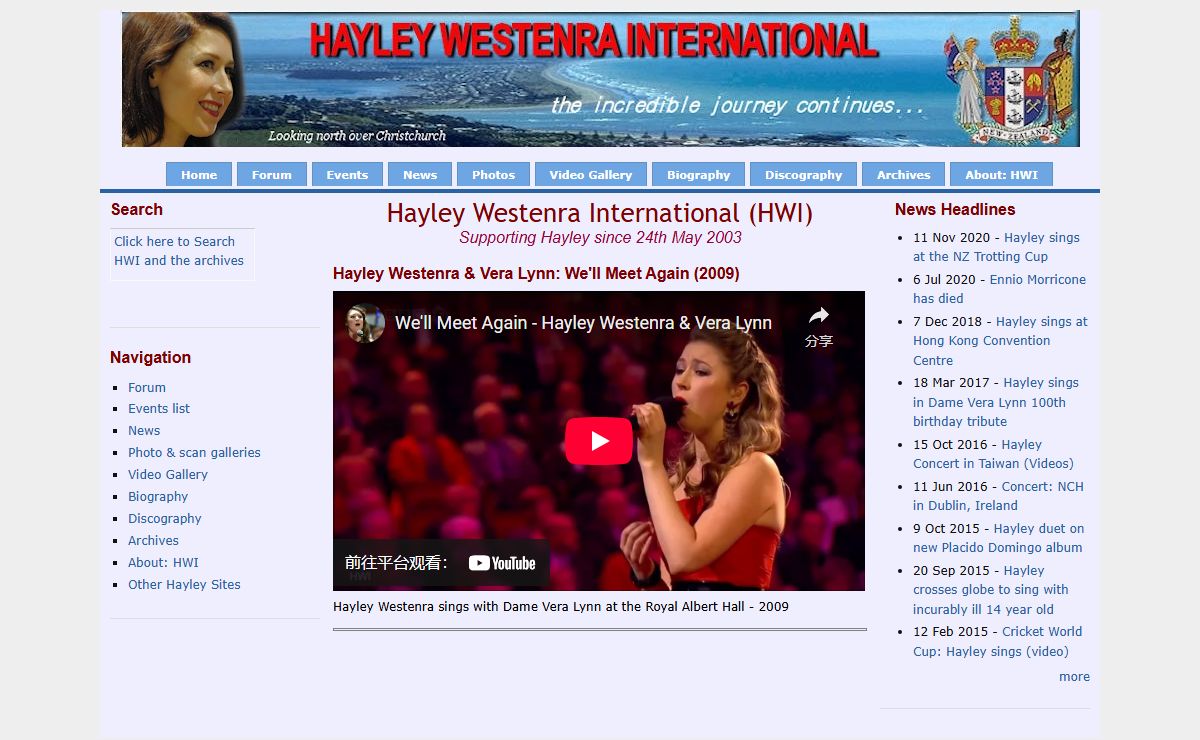Click the We'll Meet Again (2009) section heading
The image size is (1200, 740).
(536, 273)
